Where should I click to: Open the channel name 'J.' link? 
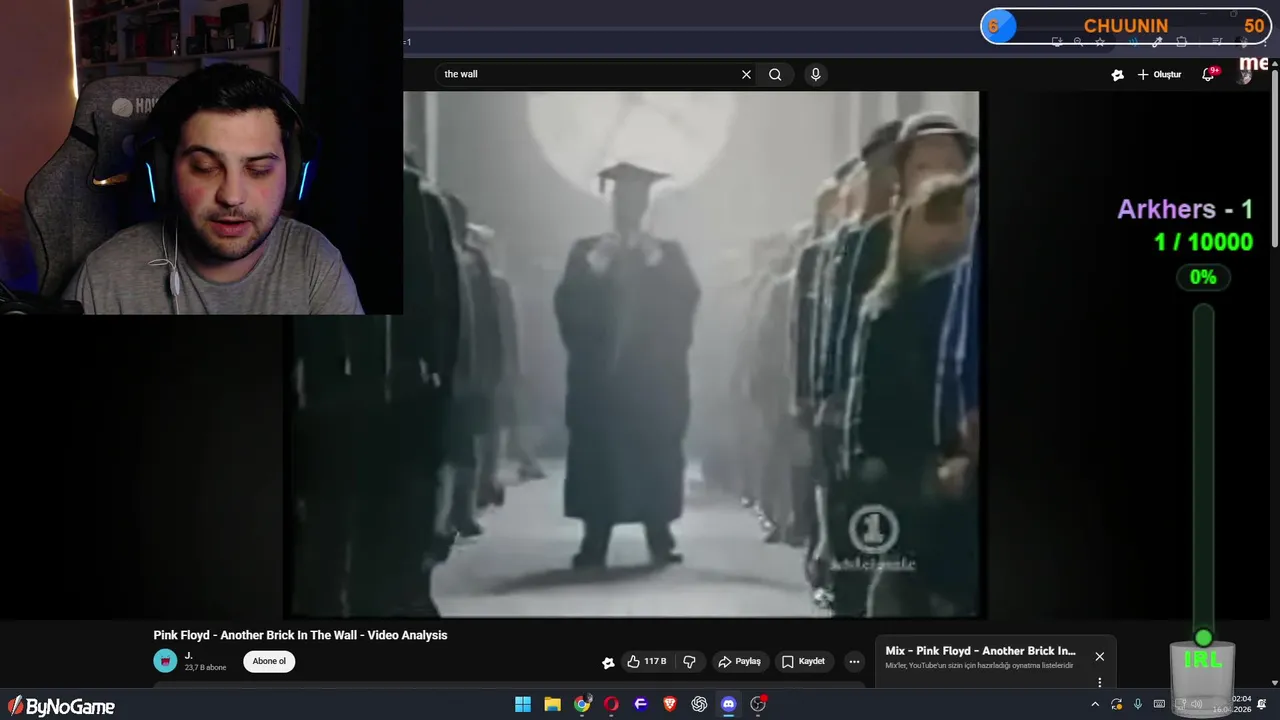pos(188,656)
